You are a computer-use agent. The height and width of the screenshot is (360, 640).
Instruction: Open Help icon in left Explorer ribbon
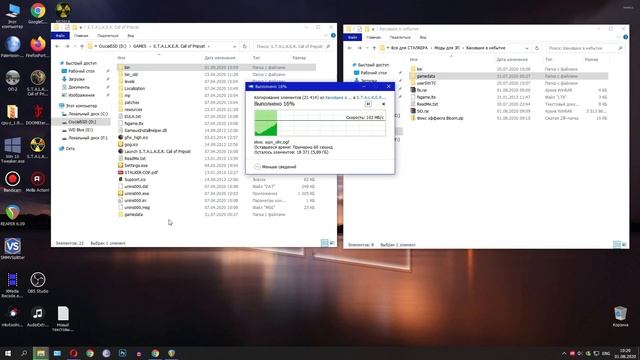point(333,36)
